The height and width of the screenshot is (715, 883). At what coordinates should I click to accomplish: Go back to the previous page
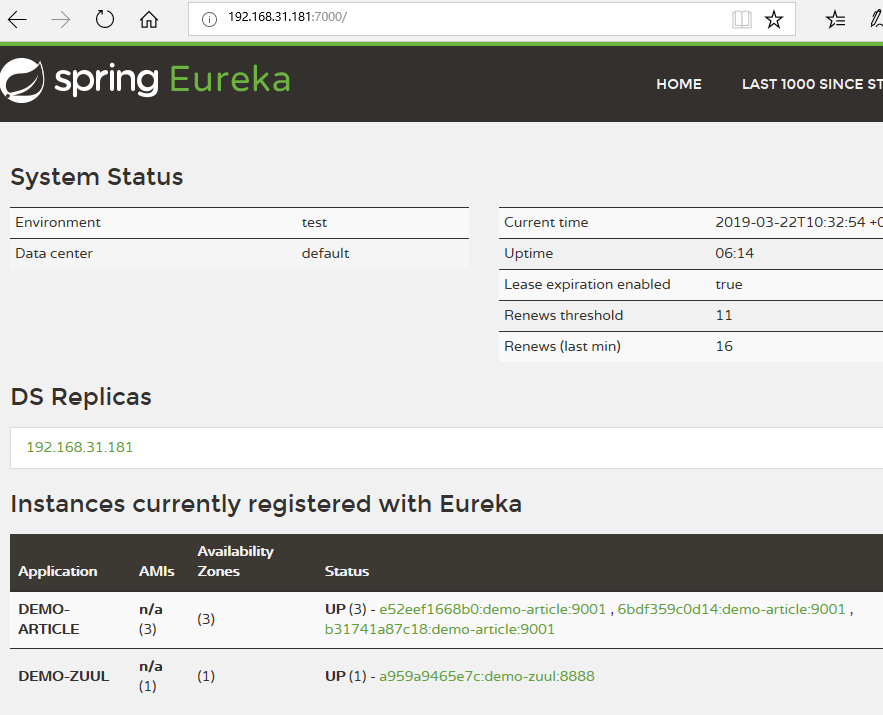pyautogui.click(x=18, y=20)
